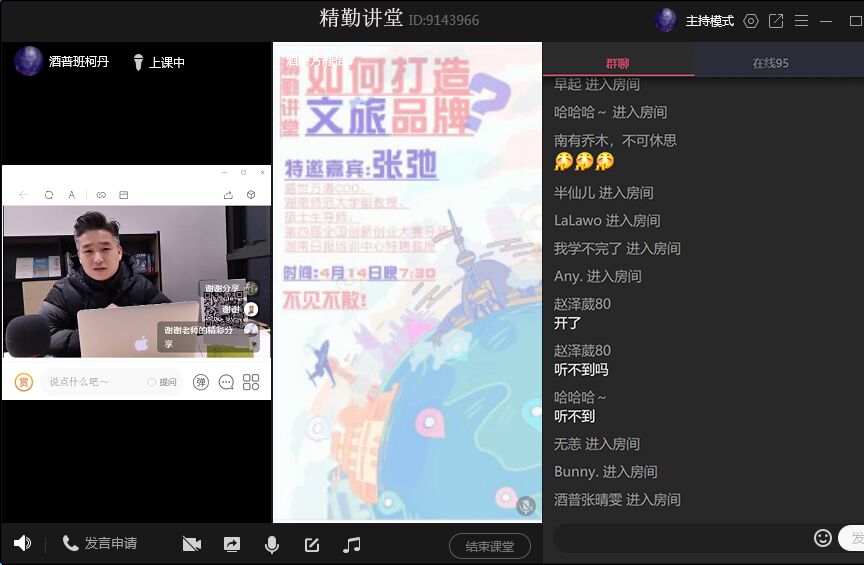This screenshot has height=565, width=864.
Task: Click the 发言申请 speak request button
Action: pyautogui.click(x=100, y=543)
